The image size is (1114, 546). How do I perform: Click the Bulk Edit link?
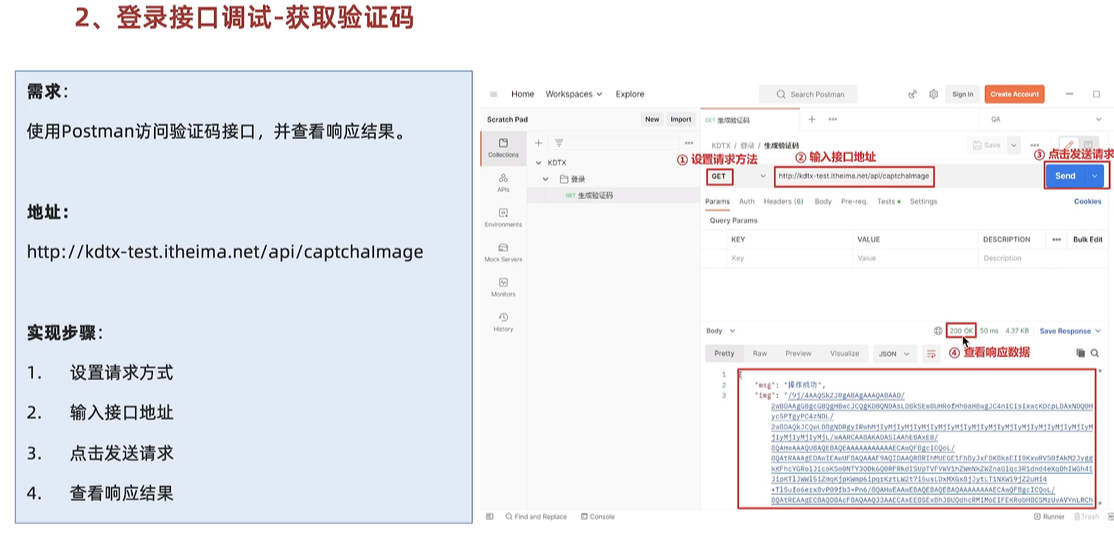[x=1088, y=239]
